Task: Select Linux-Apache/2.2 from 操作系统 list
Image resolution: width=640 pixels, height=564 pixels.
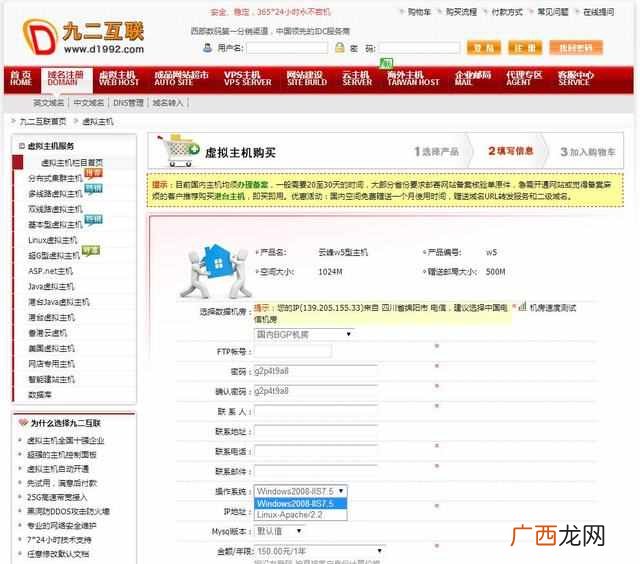Action: (301, 515)
